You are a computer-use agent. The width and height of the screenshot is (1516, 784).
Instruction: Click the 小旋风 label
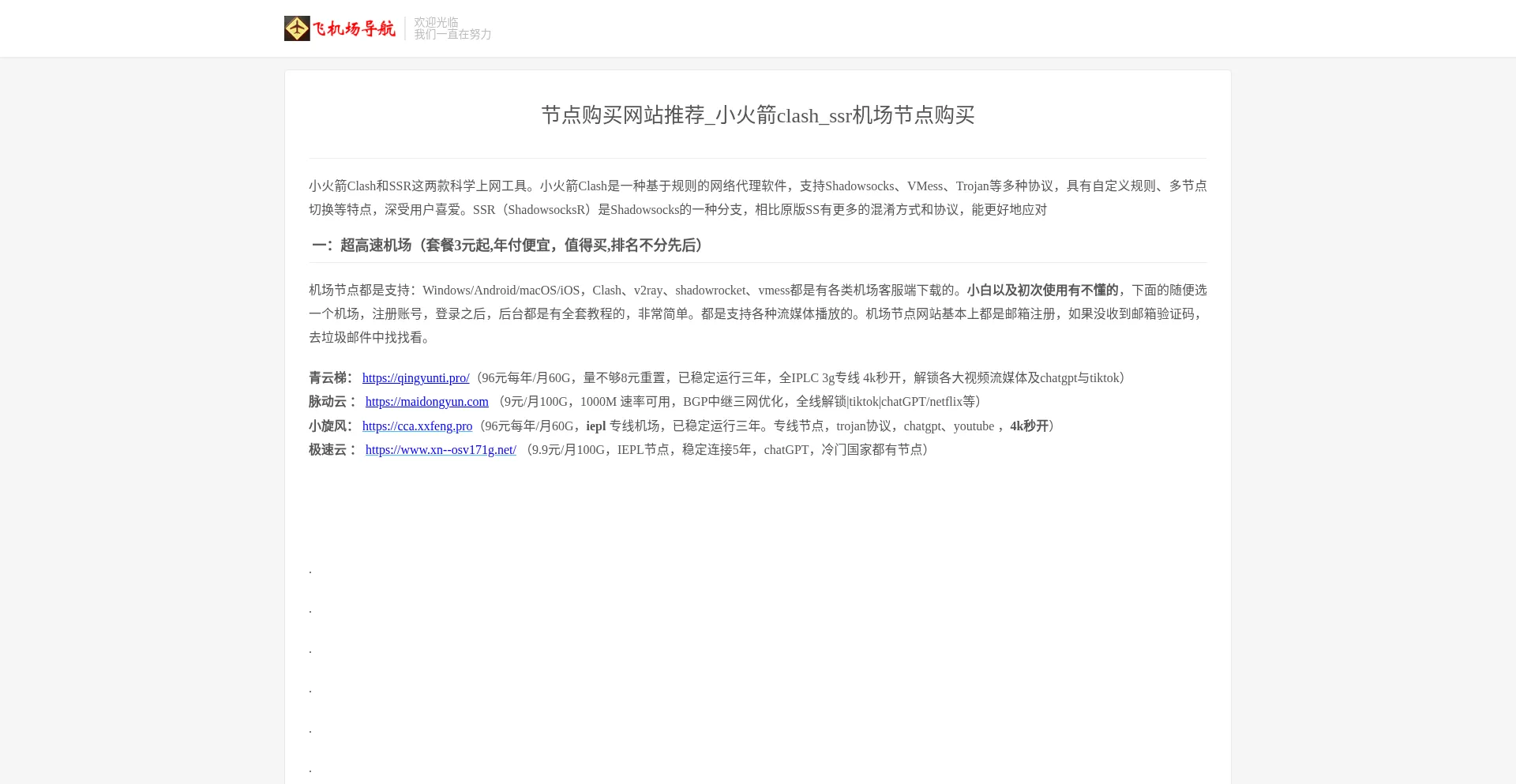[x=331, y=426]
